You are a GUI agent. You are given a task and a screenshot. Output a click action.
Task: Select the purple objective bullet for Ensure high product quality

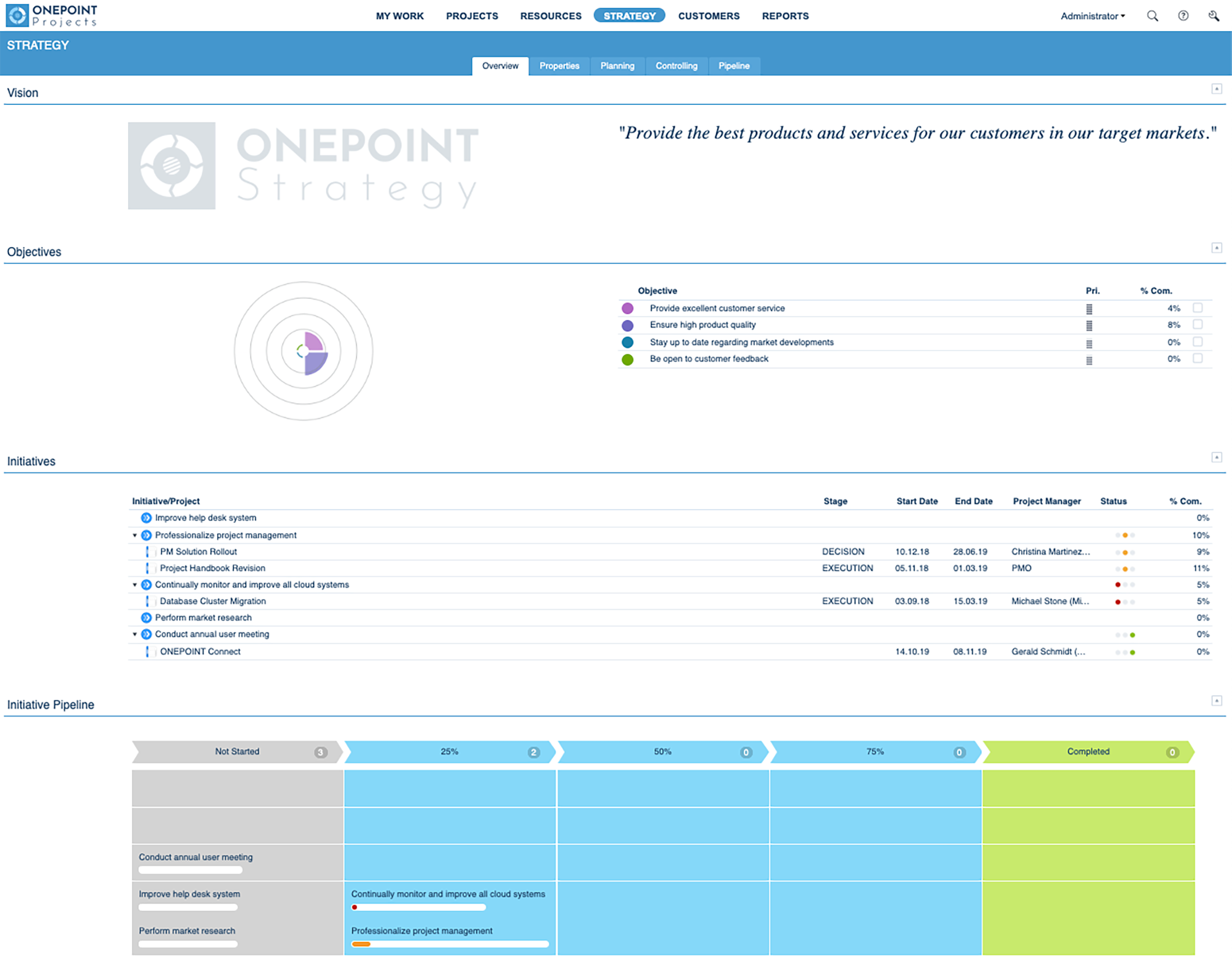pos(627,325)
